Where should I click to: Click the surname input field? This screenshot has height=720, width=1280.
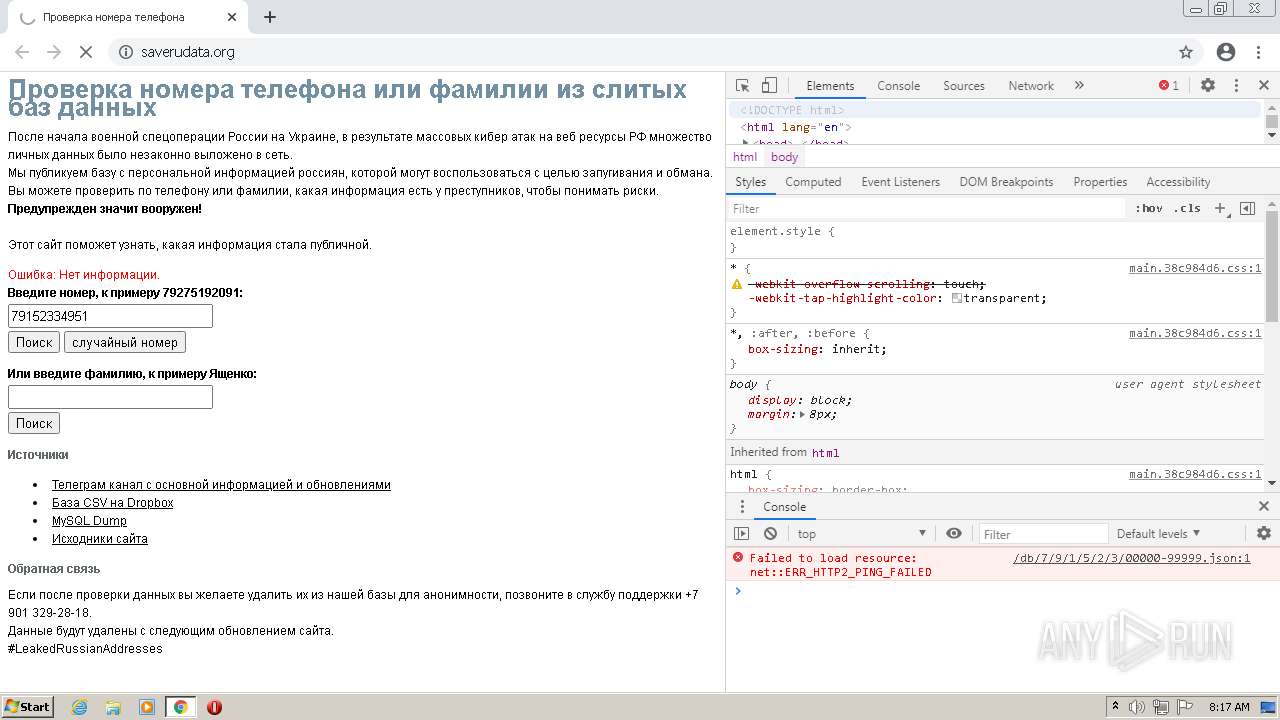110,397
